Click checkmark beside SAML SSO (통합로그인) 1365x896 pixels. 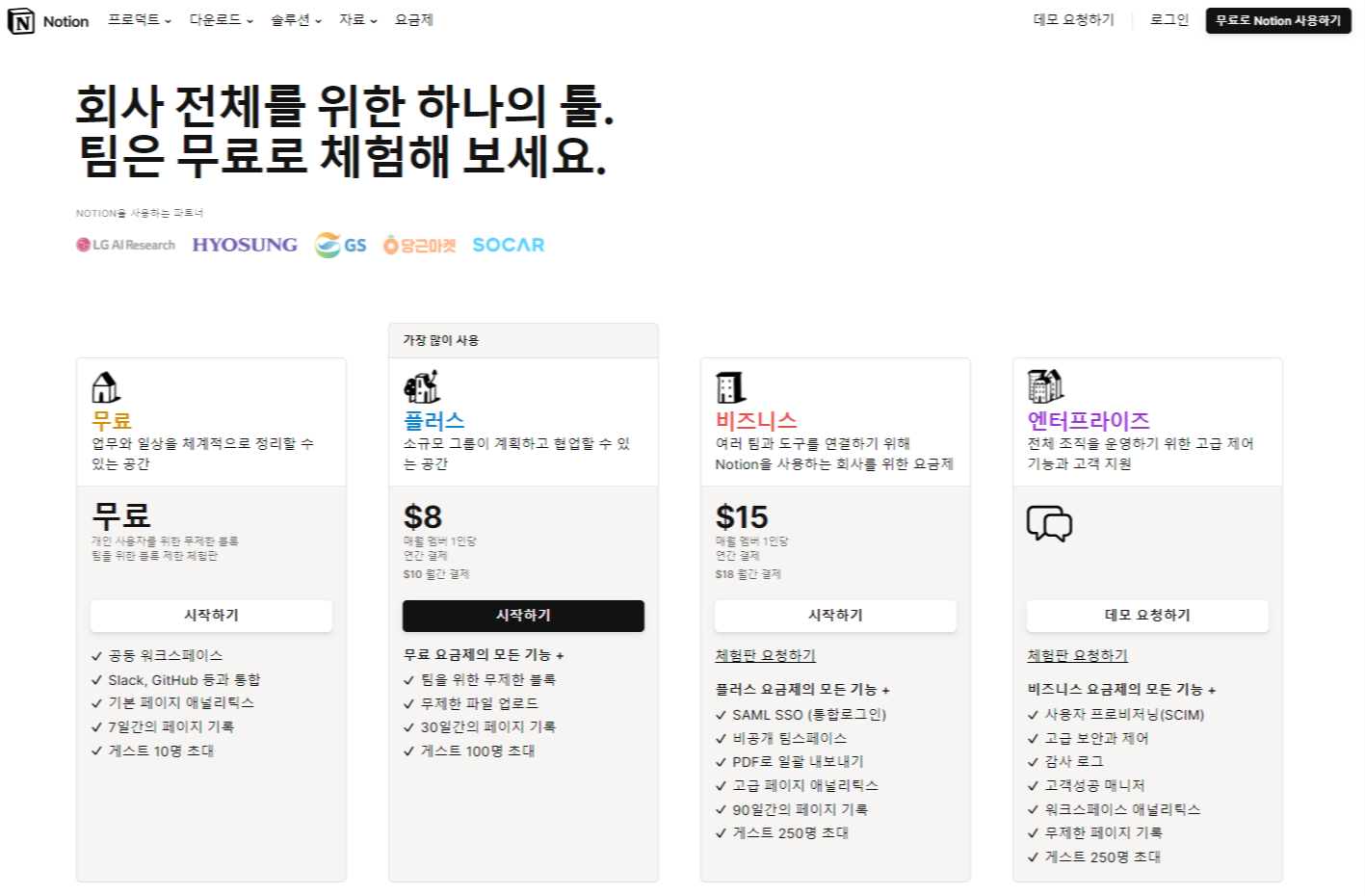coord(721,715)
